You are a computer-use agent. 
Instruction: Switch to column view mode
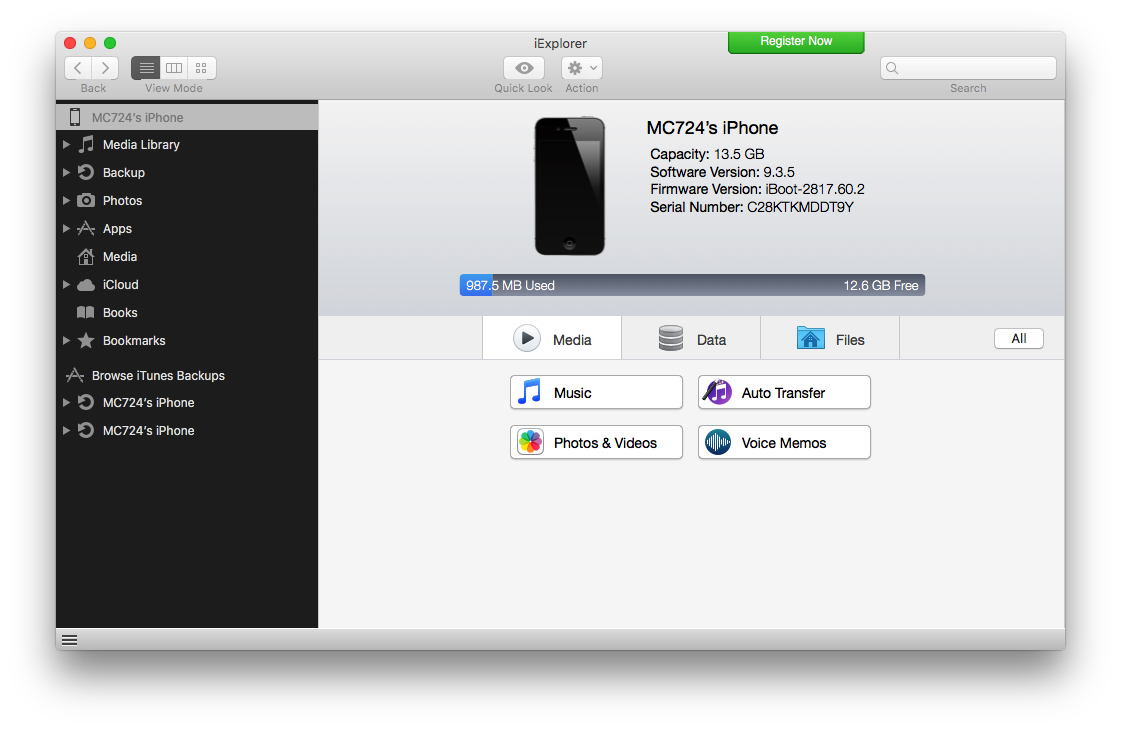point(174,68)
